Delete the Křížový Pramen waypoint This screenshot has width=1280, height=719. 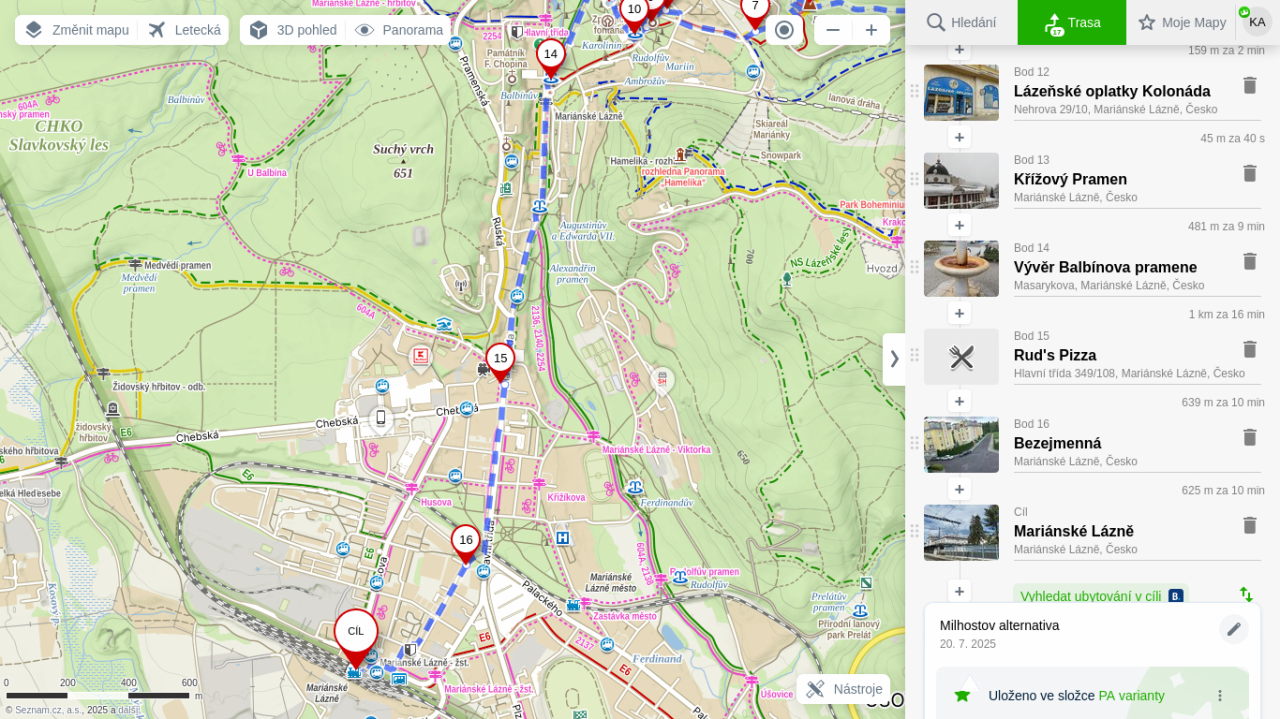(x=1249, y=173)
